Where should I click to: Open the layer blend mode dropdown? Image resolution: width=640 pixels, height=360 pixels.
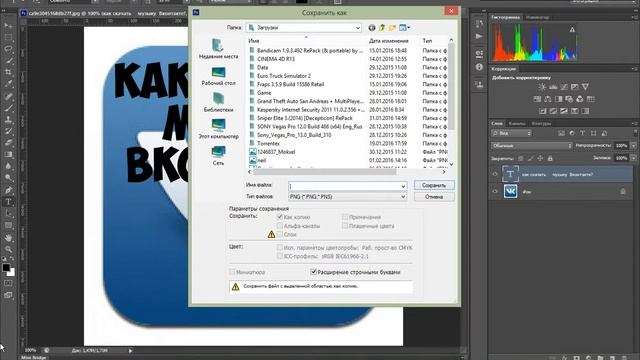click(x=532, y=146)
